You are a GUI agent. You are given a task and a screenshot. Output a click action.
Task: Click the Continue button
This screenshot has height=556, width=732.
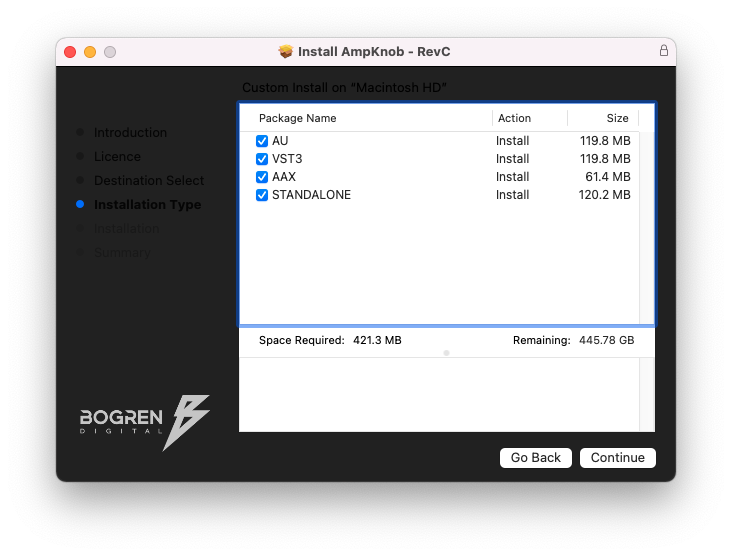click(618, 457)
